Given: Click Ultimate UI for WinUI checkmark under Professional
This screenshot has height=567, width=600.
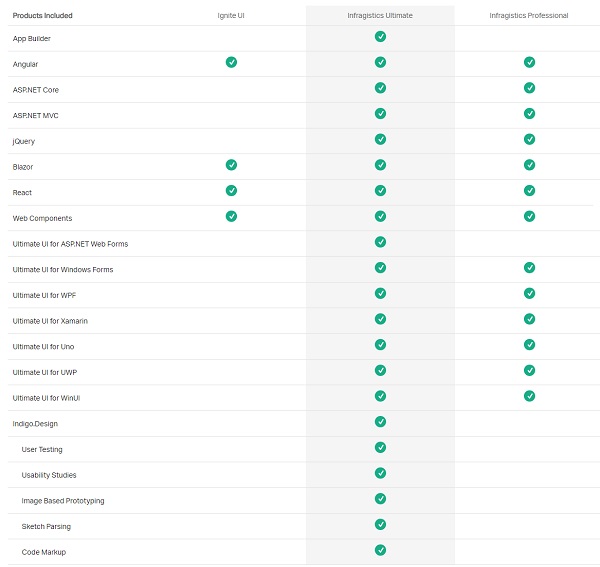Looking at the screenshot, I should click(529, 396).
